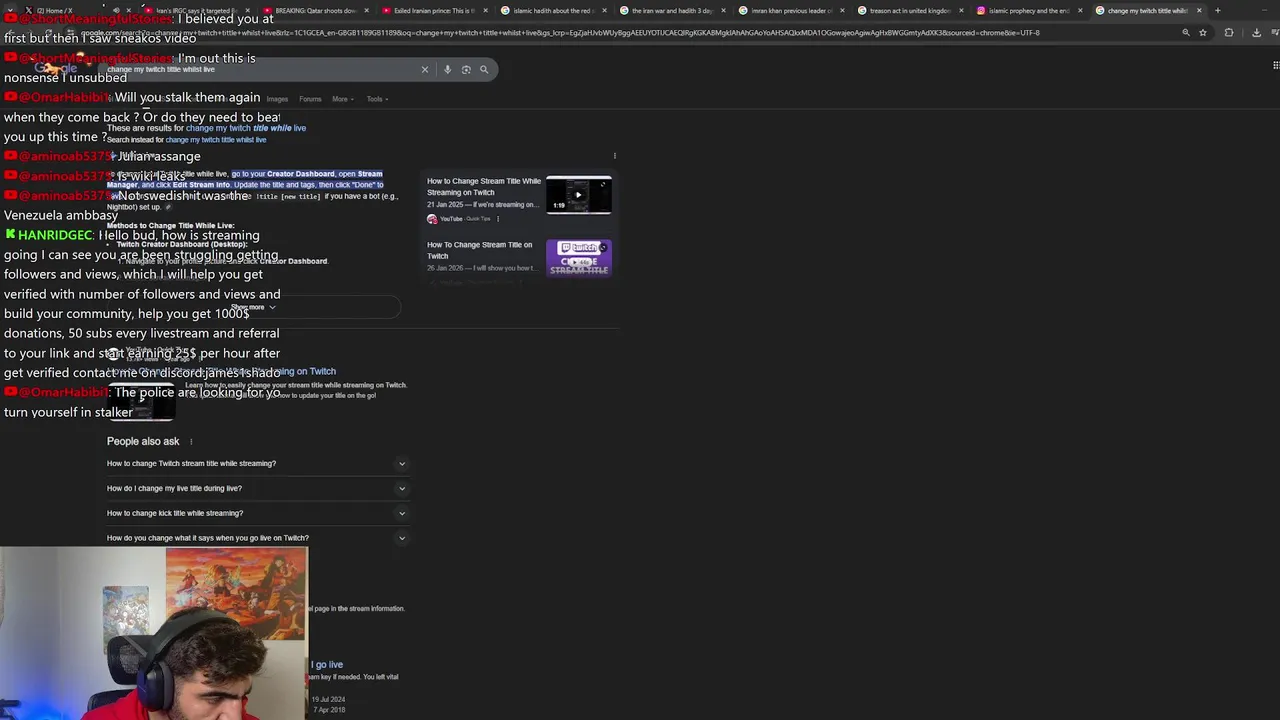Switch to 'Iran's IRGC says it targeted' tab
This screenshot has height=720, width=1280.
(x=194, y=11)
